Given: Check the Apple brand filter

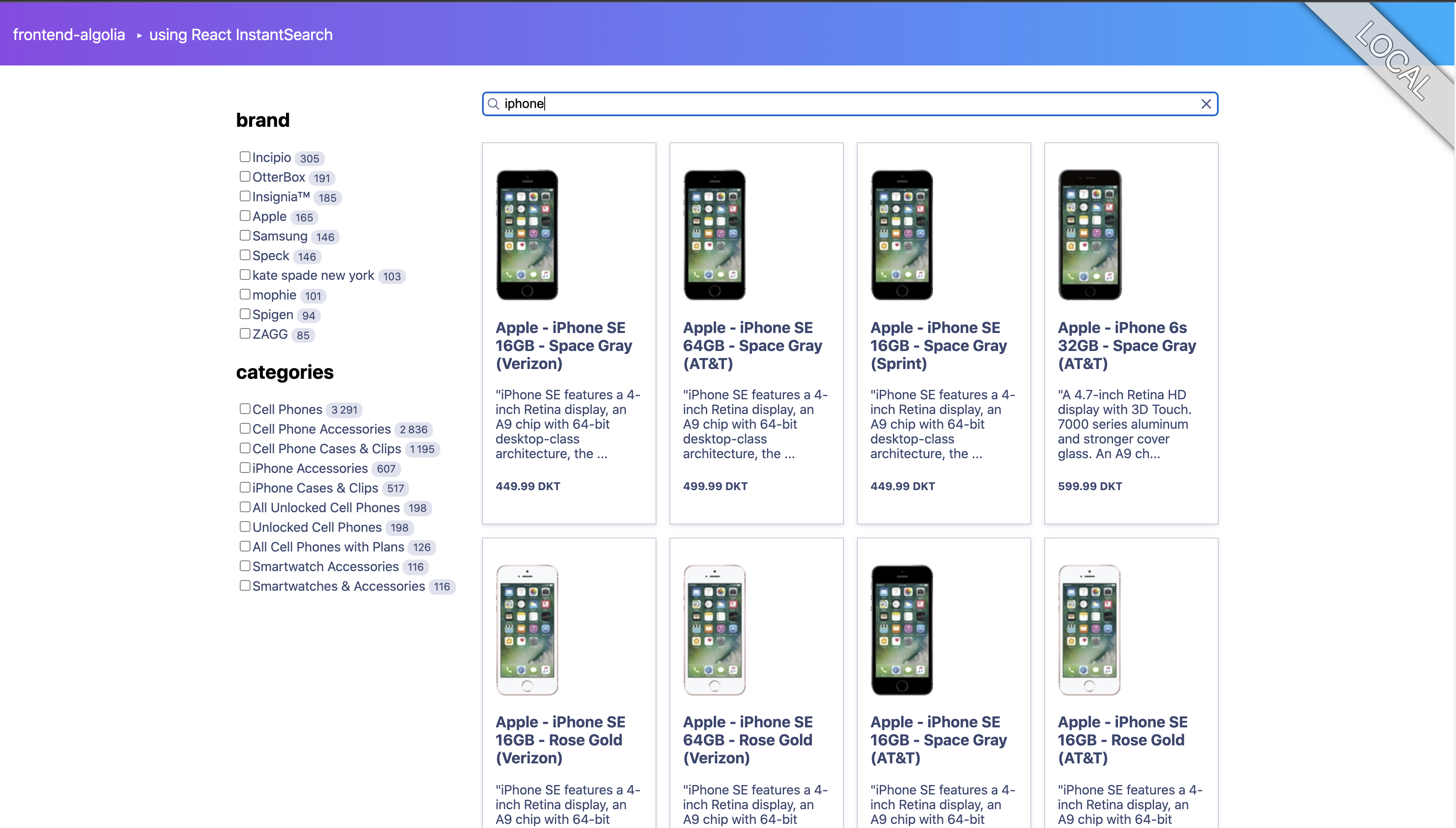Looking at the screenshot, I should pyautogui.click(x=245, y=216).
